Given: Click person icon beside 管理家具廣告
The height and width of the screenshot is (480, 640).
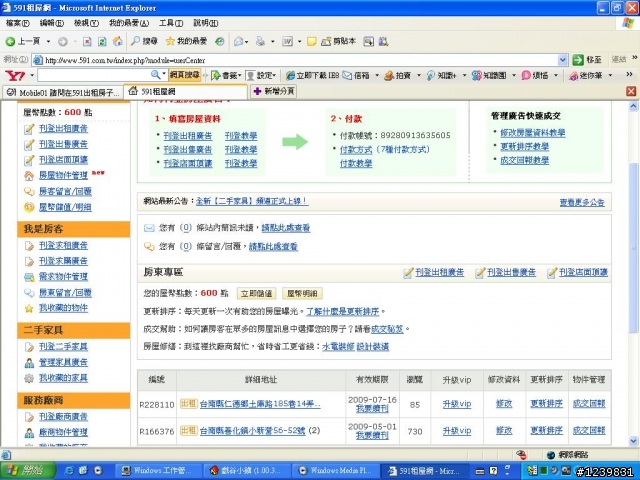Looking at the screenshot, I should coord(29,362).
